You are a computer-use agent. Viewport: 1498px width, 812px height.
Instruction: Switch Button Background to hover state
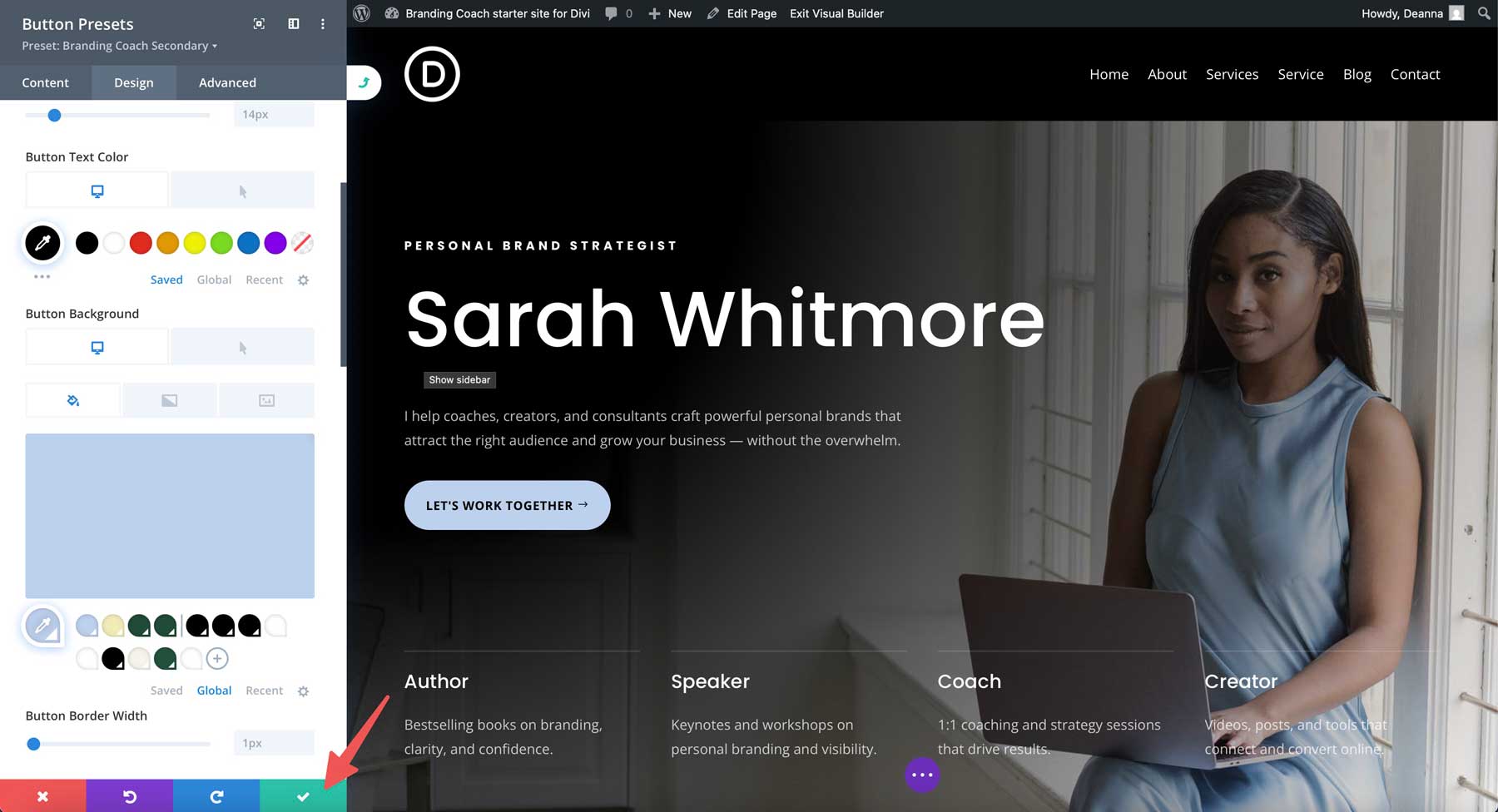point(242,346)
